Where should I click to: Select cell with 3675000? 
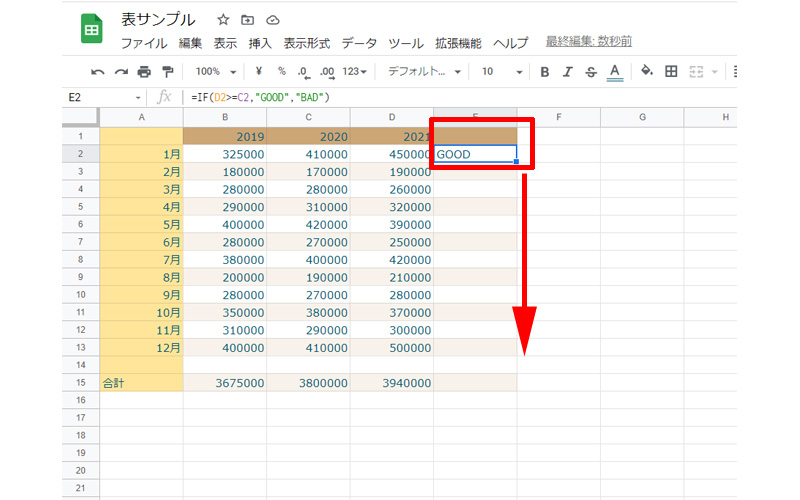click(x=225, y=383)
